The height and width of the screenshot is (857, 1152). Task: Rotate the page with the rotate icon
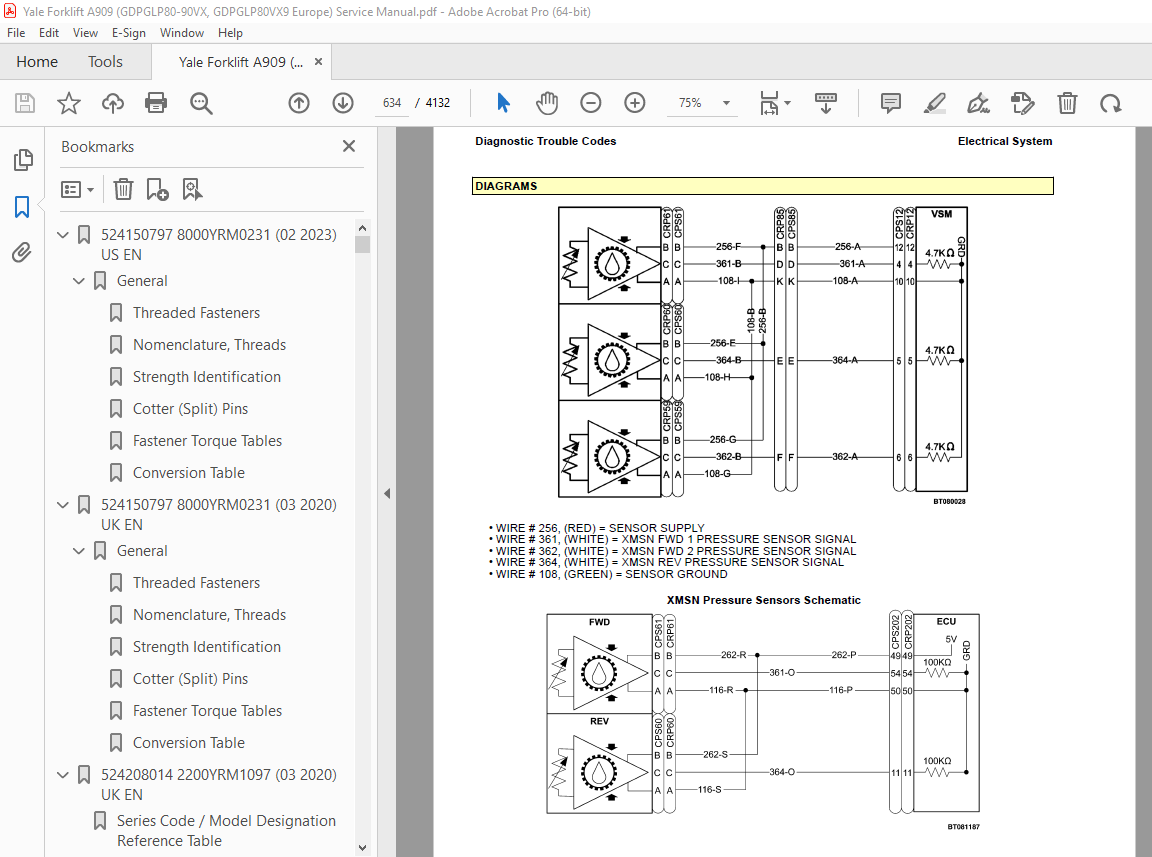point(1111,103)
